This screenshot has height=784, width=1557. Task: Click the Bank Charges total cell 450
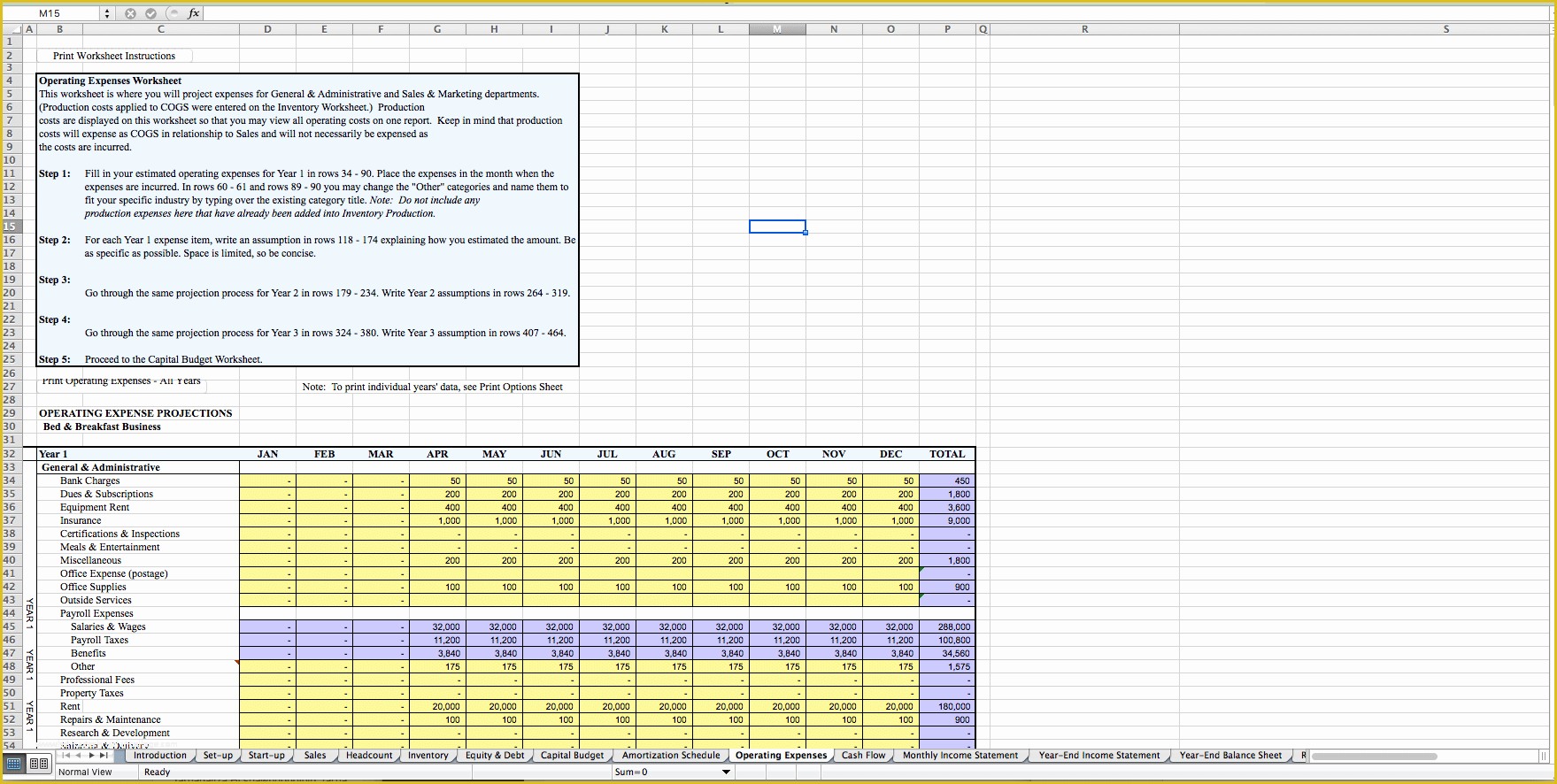[x=947, y=480]
